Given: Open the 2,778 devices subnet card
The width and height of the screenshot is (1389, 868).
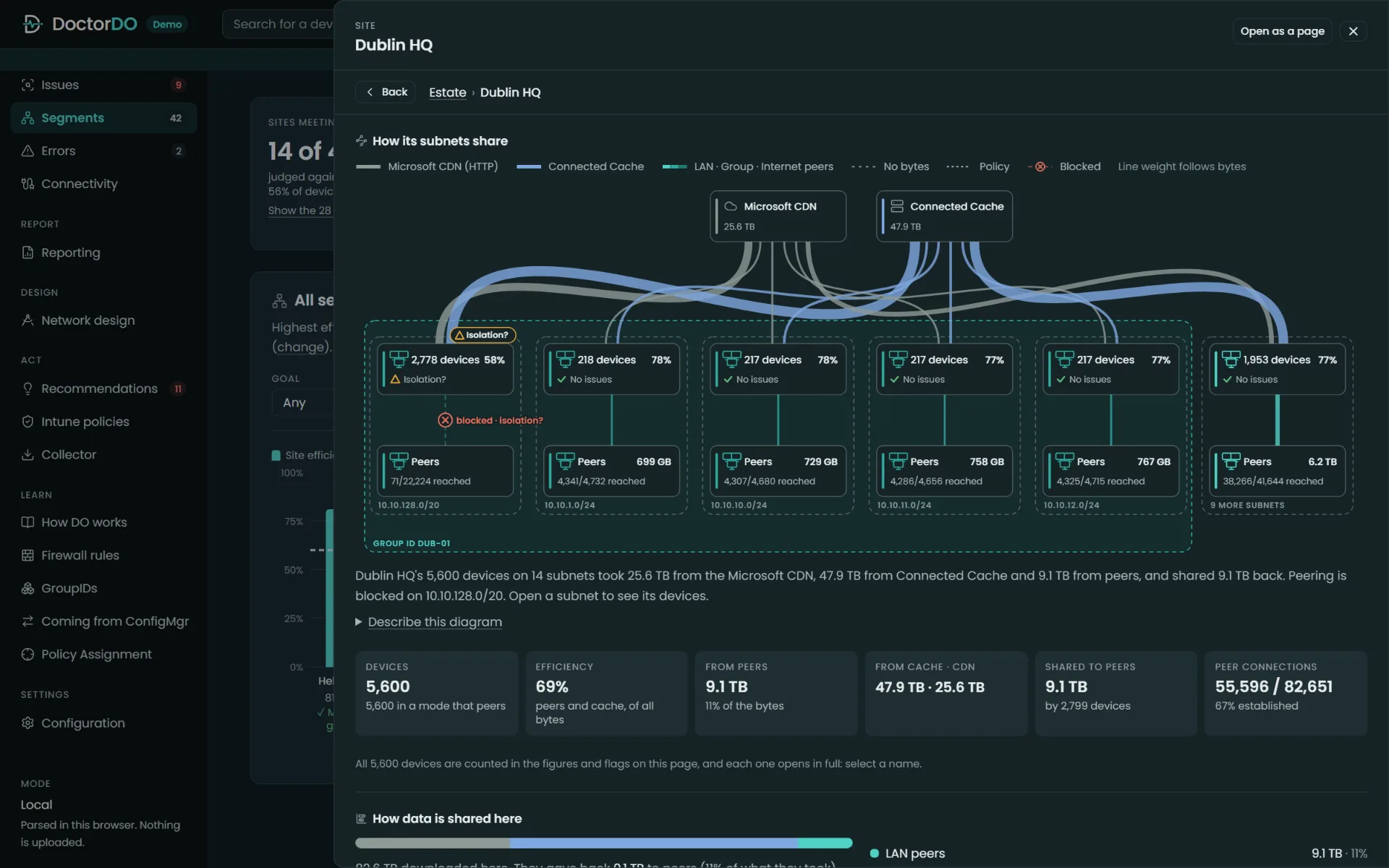Looking at the screenshot, I should point(445,369).
